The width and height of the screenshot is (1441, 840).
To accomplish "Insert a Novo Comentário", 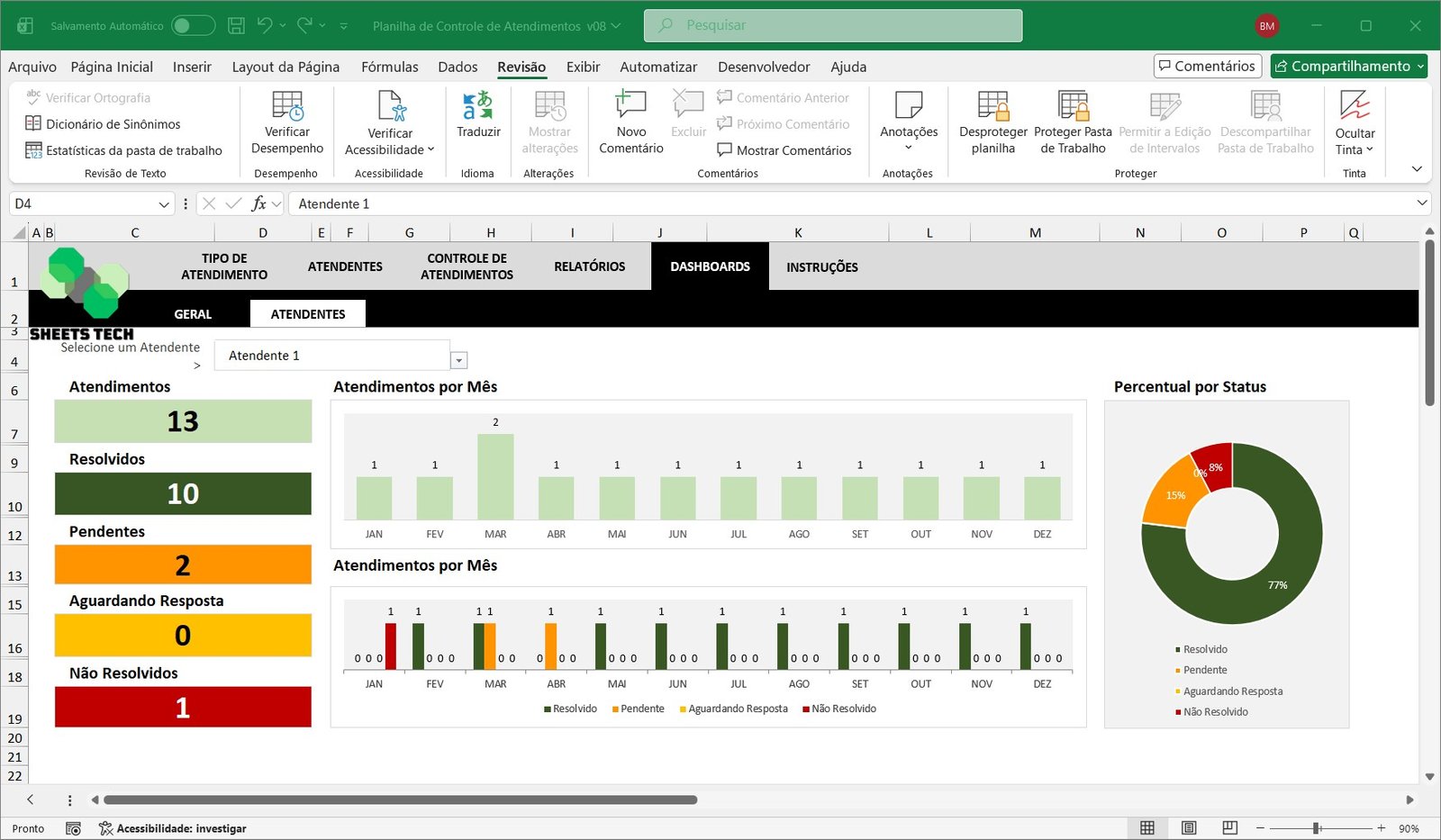I will tap(630, 108).
